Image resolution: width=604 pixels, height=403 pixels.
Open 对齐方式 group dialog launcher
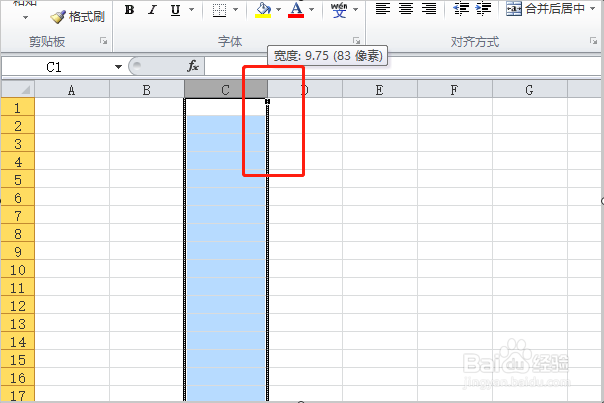593,41
